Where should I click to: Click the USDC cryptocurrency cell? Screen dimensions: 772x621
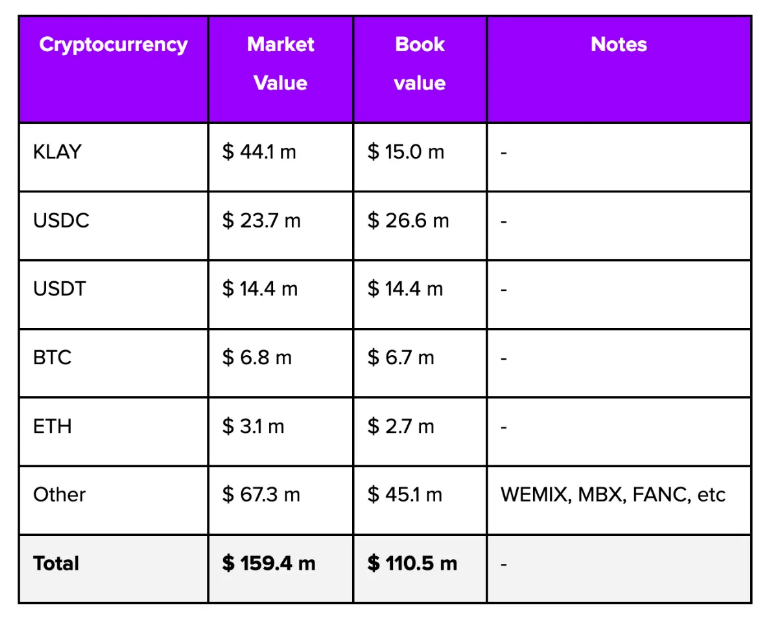coord(61,221)
